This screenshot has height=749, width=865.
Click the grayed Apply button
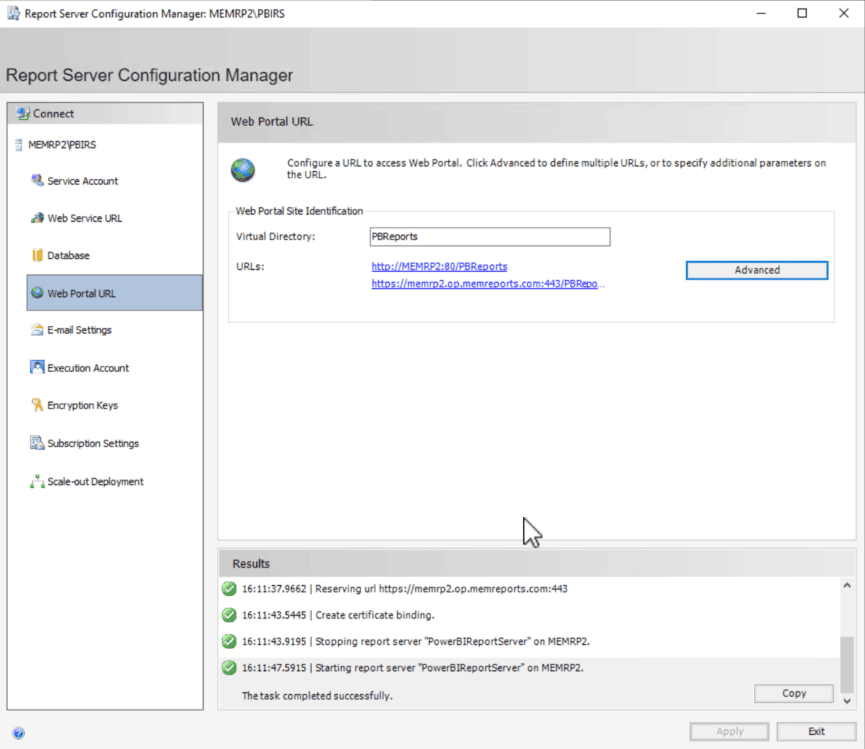[729, 731]
